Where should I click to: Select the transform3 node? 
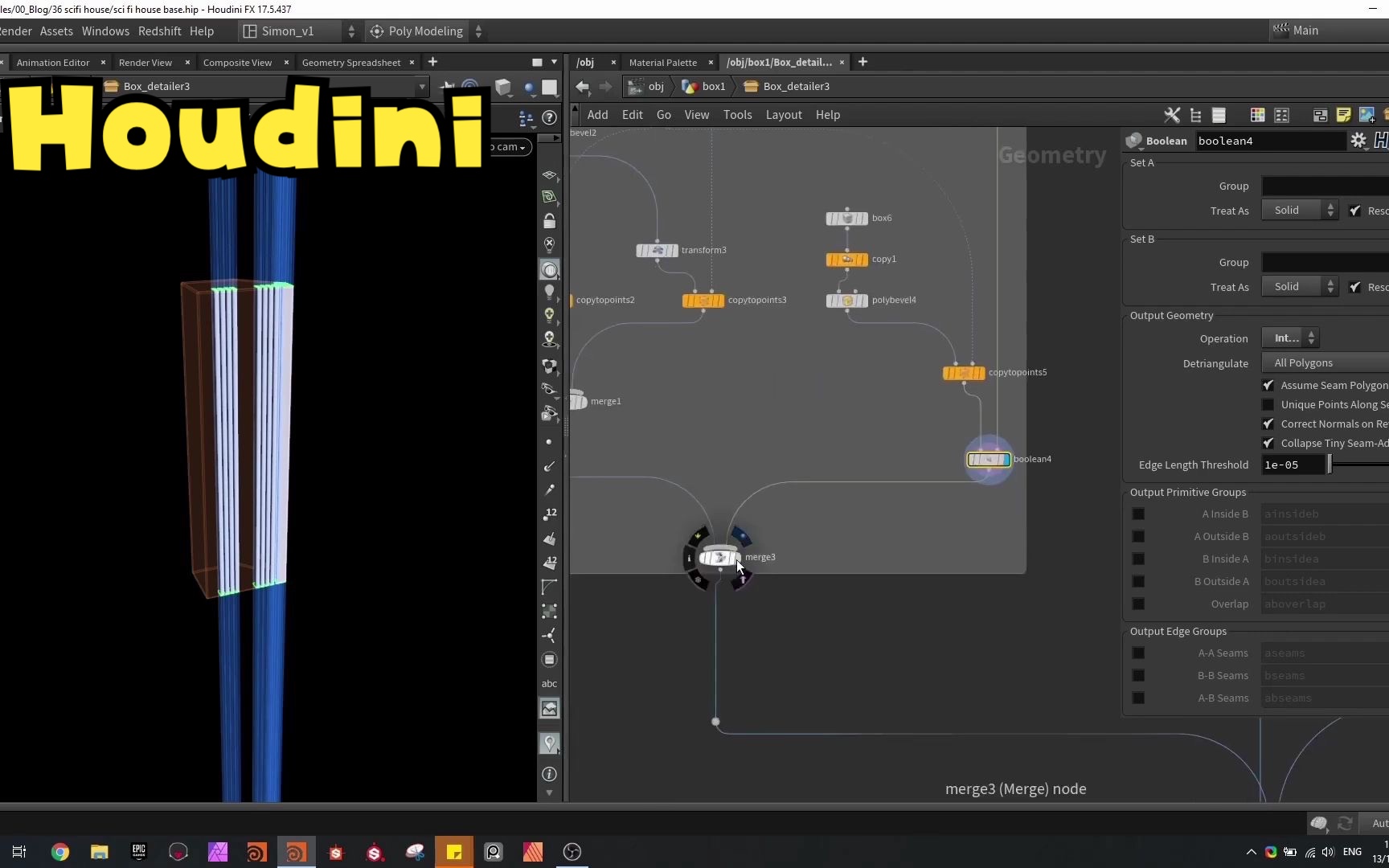coord(658,251)
